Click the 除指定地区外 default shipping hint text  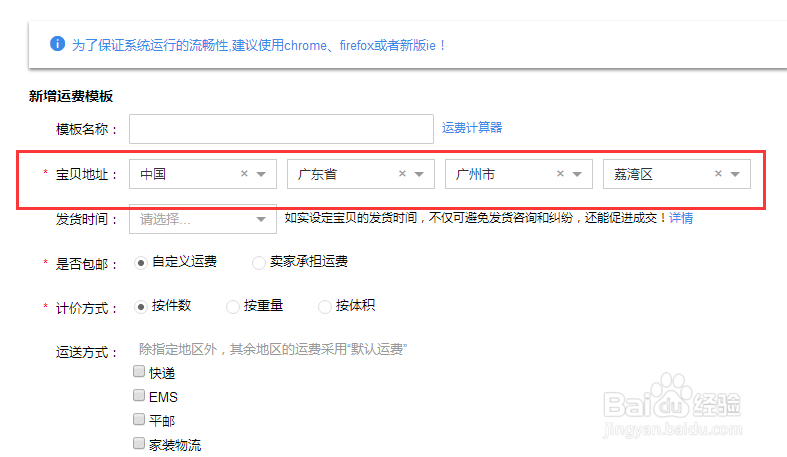tap(273, 349)
